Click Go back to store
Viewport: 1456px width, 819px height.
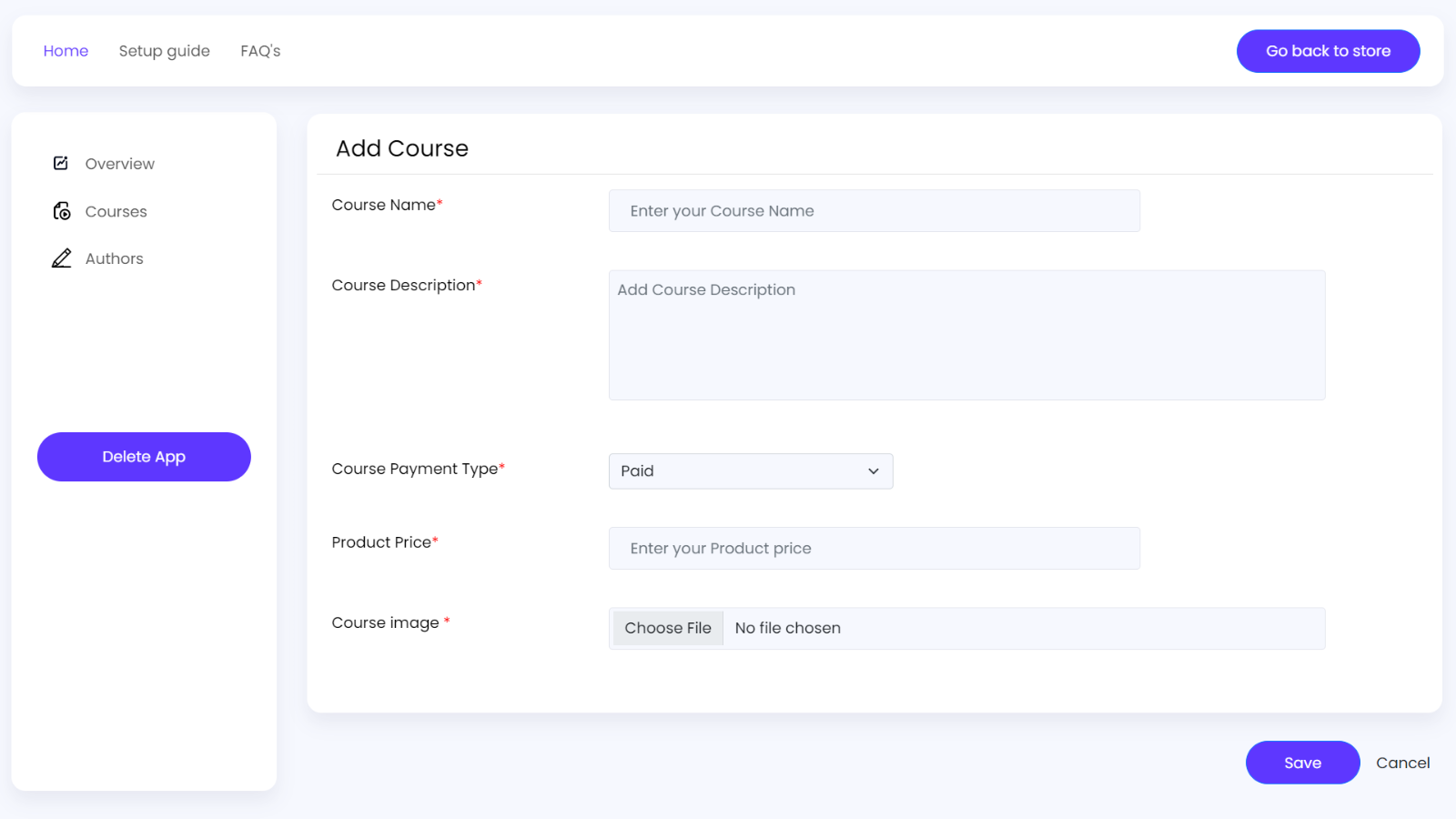(1328, 51)
